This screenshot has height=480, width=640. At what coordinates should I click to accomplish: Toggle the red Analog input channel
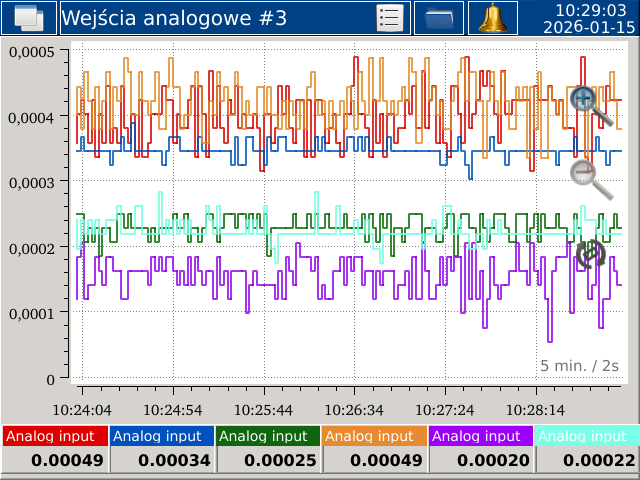coord(54,436)
